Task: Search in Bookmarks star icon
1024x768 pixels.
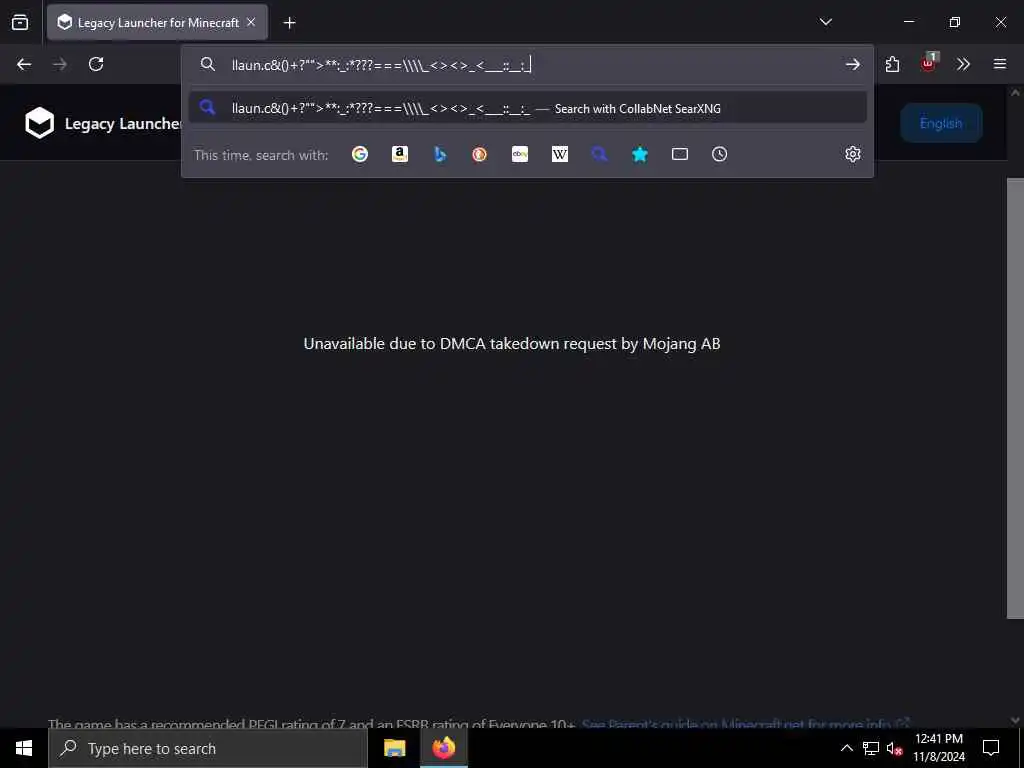Action: (x=640, y=154)
